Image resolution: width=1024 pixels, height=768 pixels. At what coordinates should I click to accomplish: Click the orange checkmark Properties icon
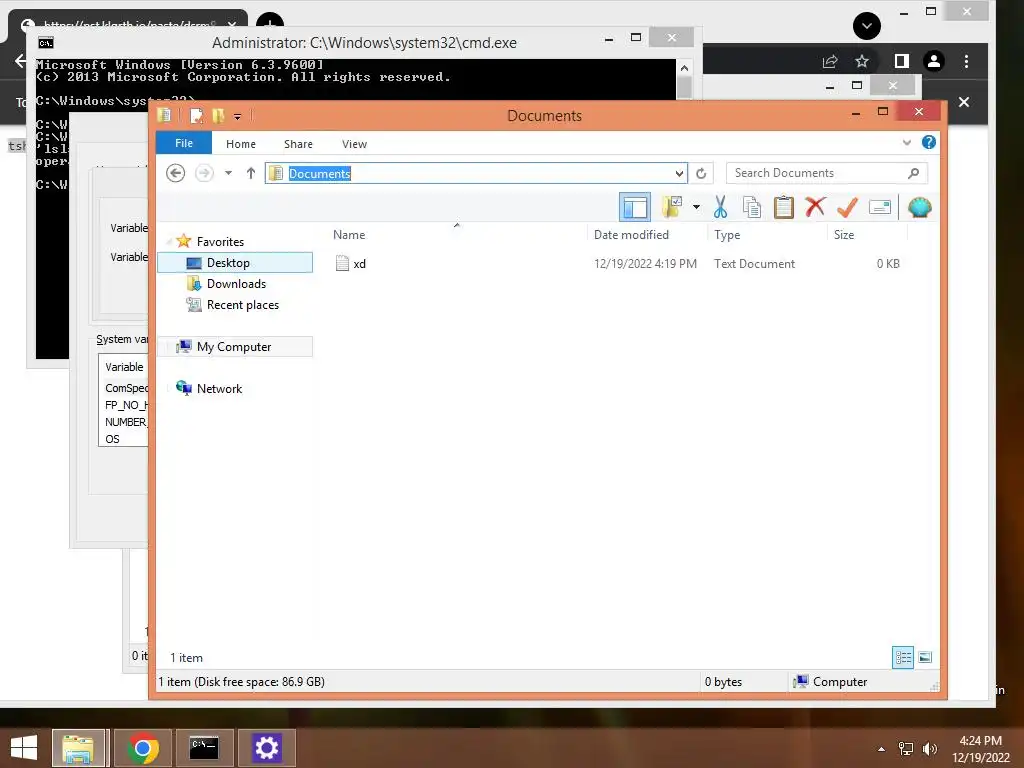click(847, 208)
